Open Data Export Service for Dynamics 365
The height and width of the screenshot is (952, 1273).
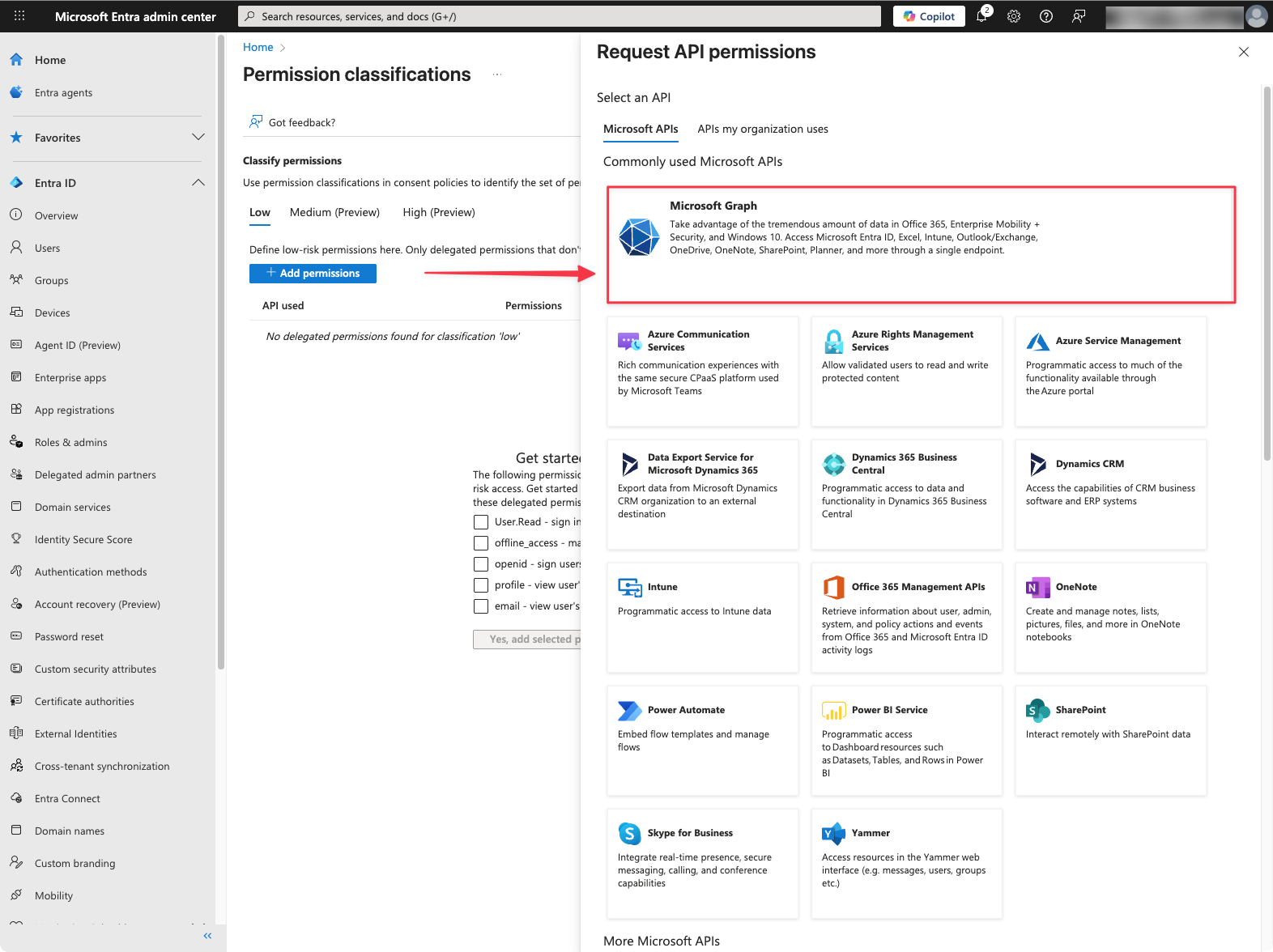pyautogui.click(x=703, y=495)
